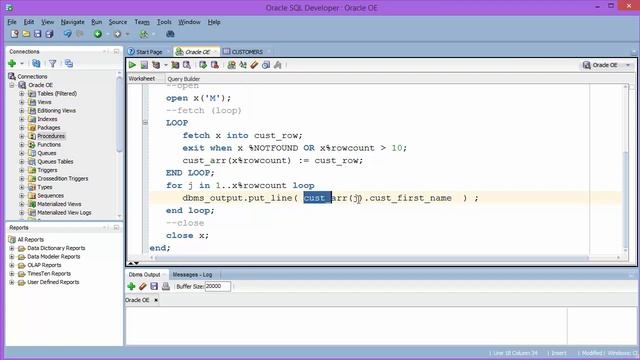Viewport: 640px width, 360px height.
Task: Click the To Upper/Lower case icon
Action: (x=243, y=65)
